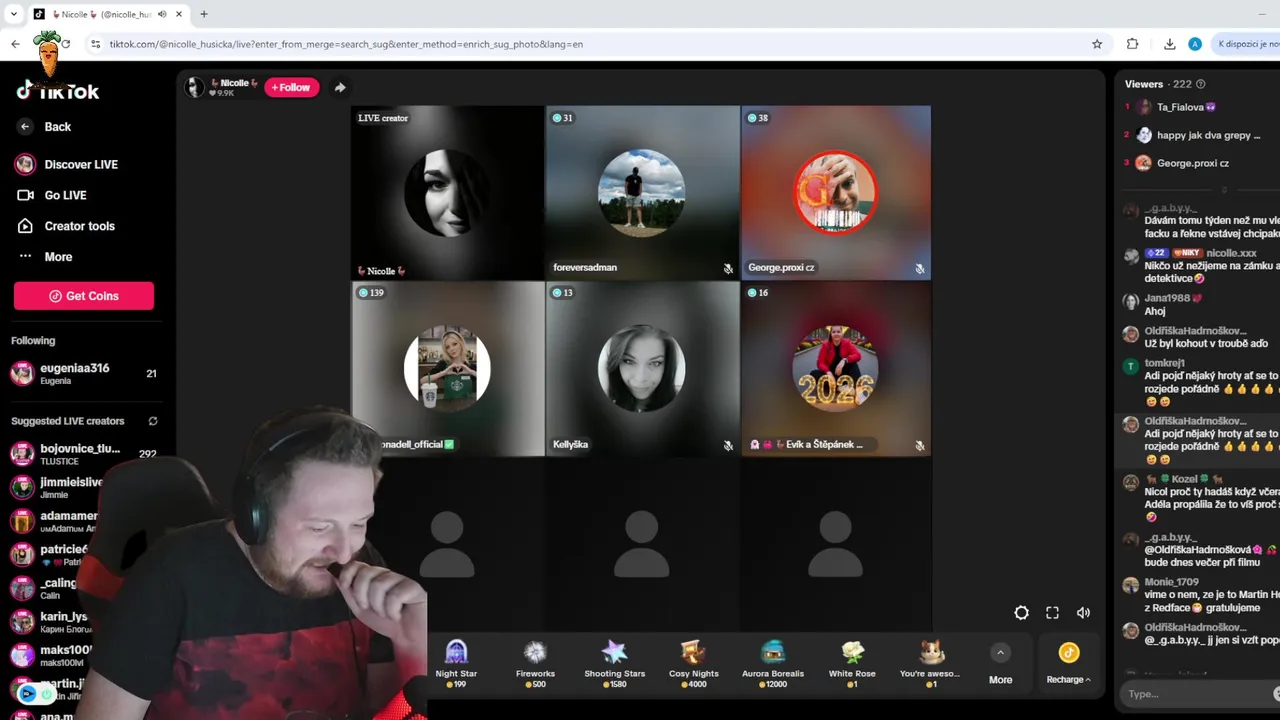Click chat username Monie_1709
The width and height of the screenshot is (1280, 720).
point(1171,581)
